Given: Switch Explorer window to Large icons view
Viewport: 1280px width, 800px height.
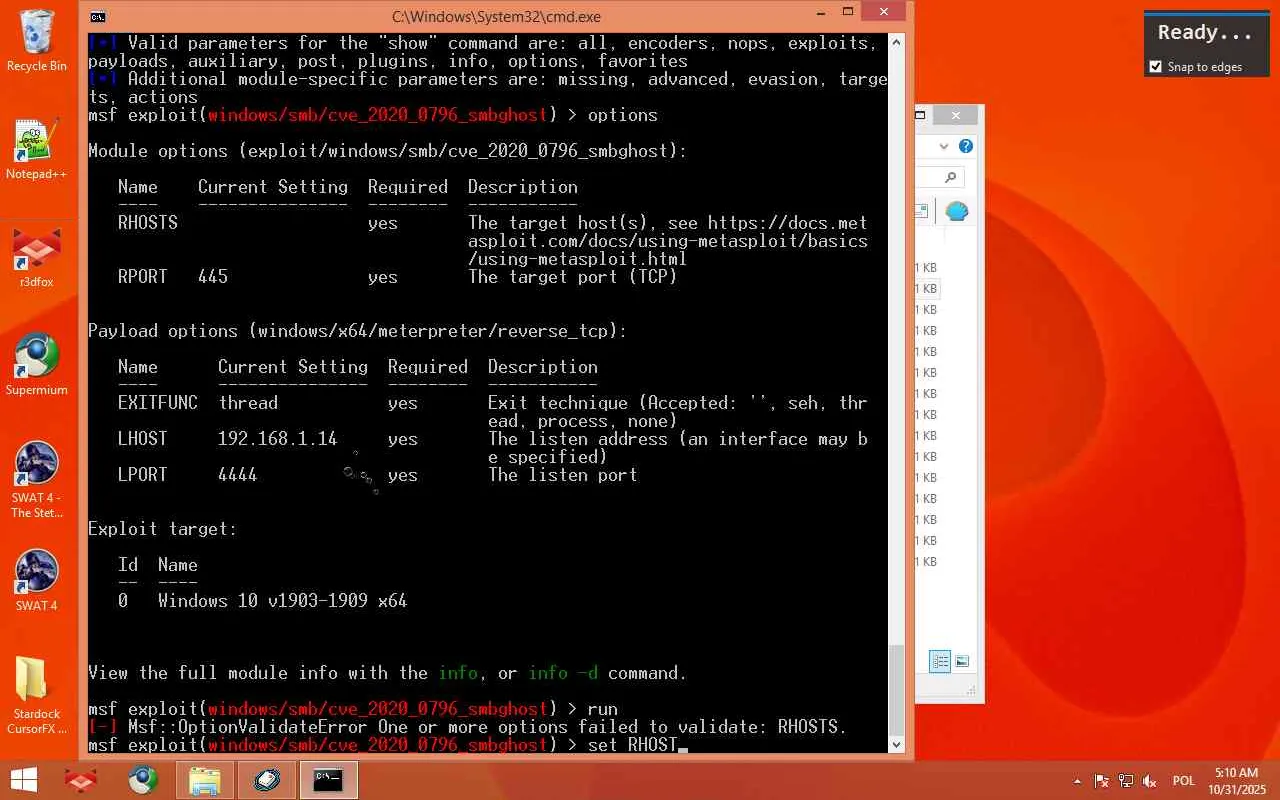Looking at the screenshot, I should 962,661.
